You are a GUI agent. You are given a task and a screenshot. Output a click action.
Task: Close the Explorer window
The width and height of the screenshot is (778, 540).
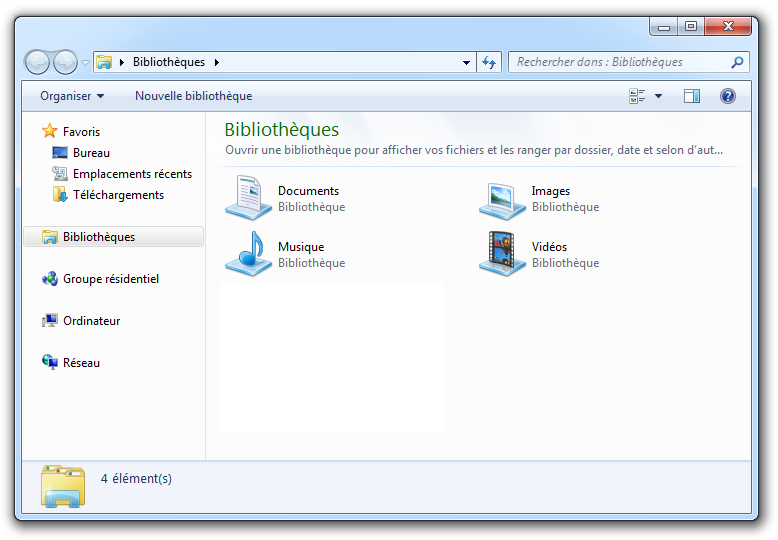coord(728,26)
